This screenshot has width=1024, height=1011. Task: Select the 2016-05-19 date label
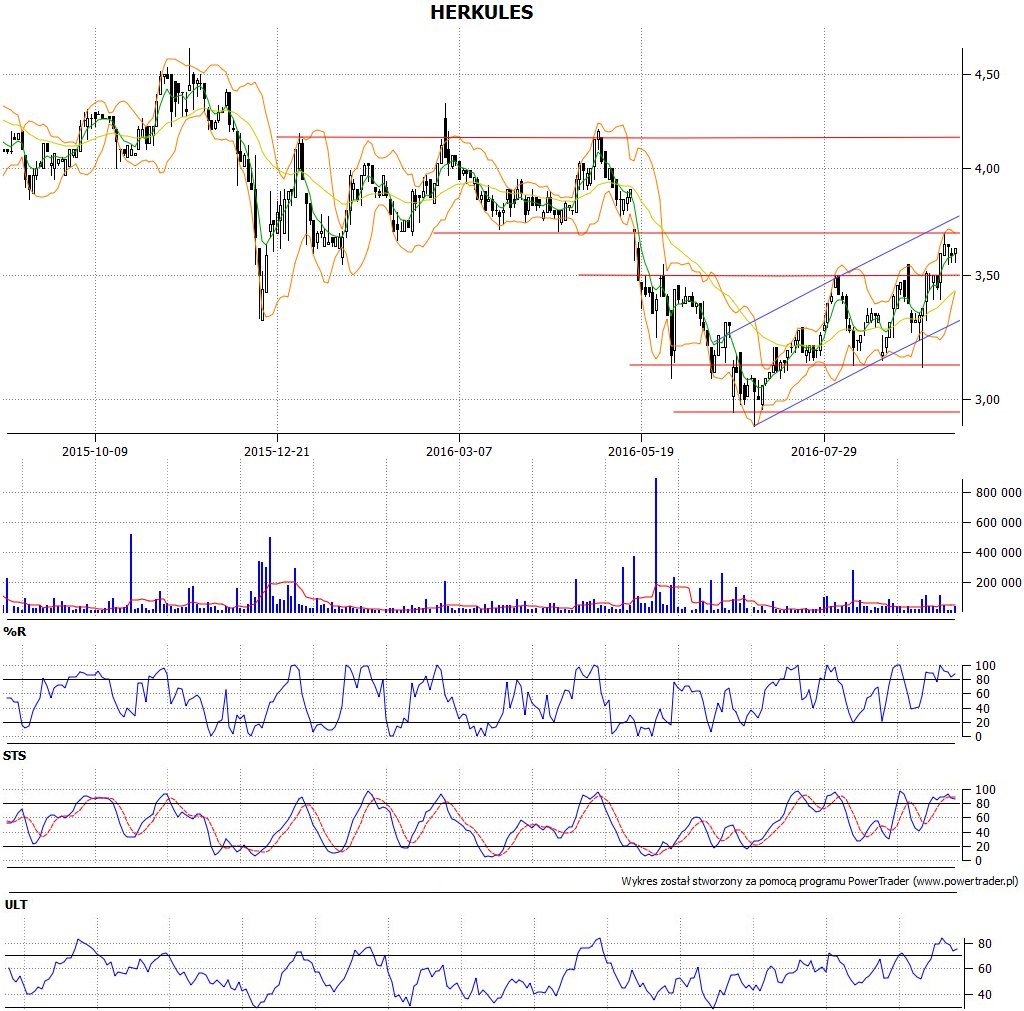click(x=641, y=451)
